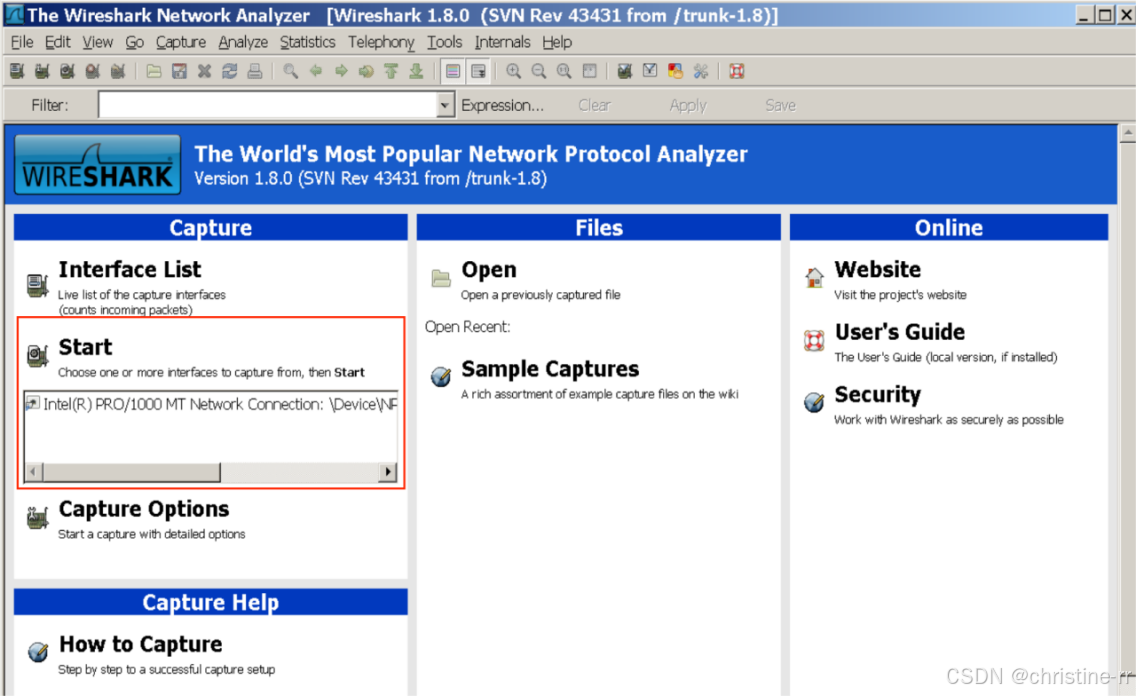Click the Save filter button

coord(780,105)
